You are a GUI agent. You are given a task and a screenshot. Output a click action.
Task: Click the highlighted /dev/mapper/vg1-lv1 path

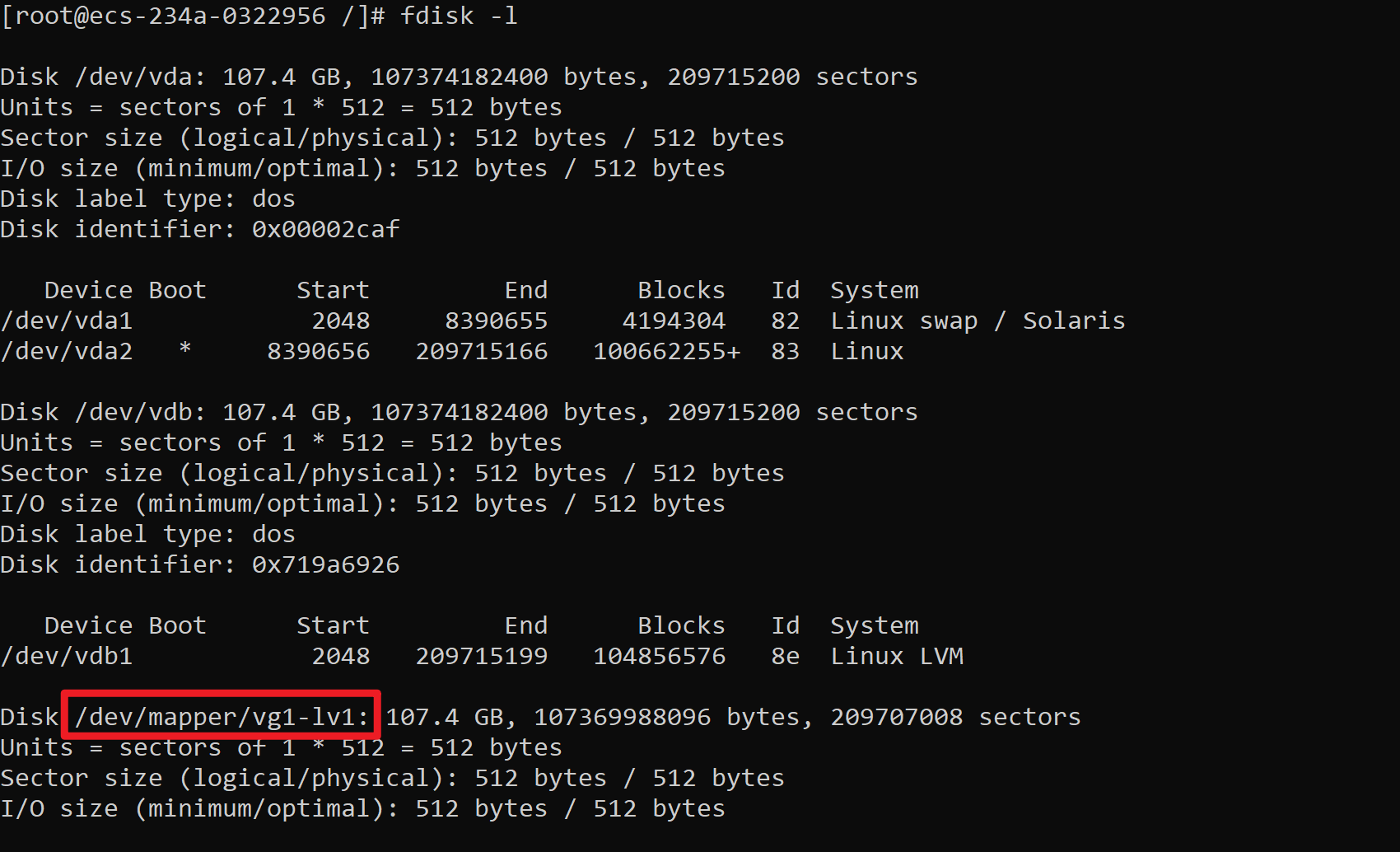coord(221,717)
